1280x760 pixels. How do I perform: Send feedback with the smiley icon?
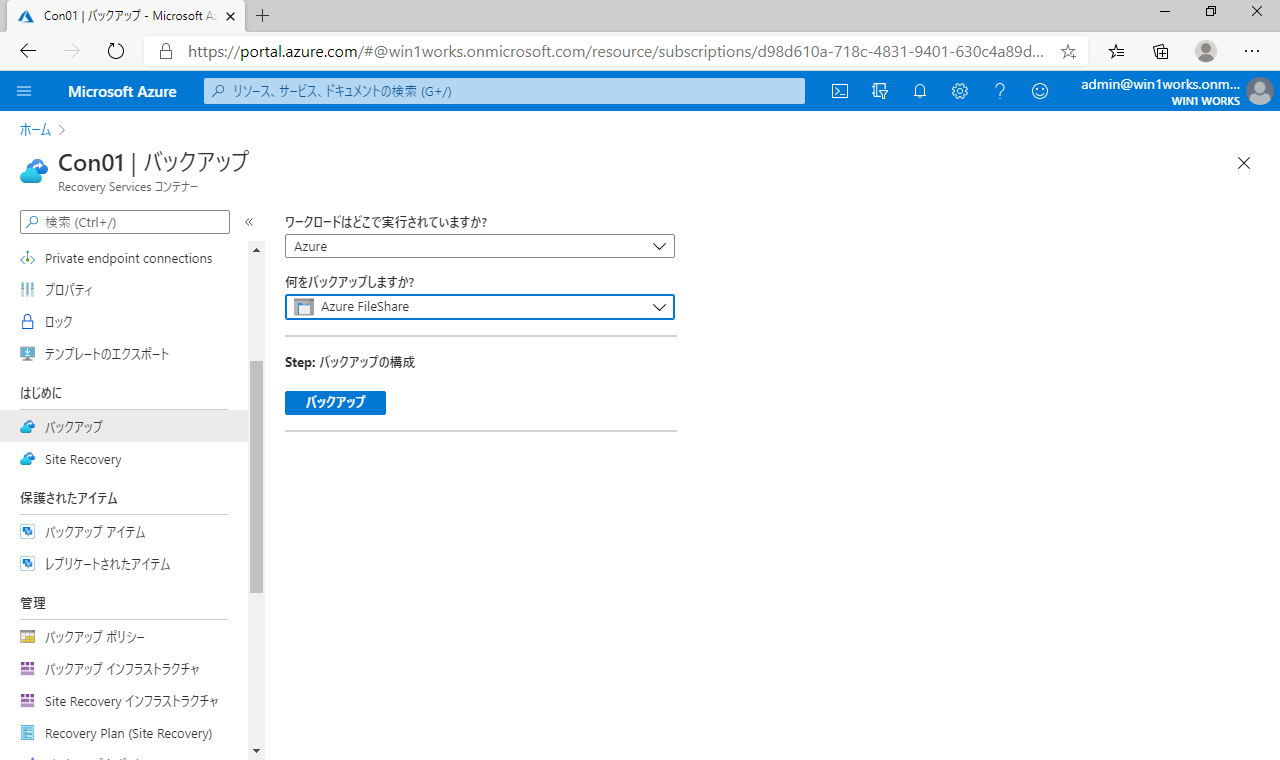pos(1040,91)
